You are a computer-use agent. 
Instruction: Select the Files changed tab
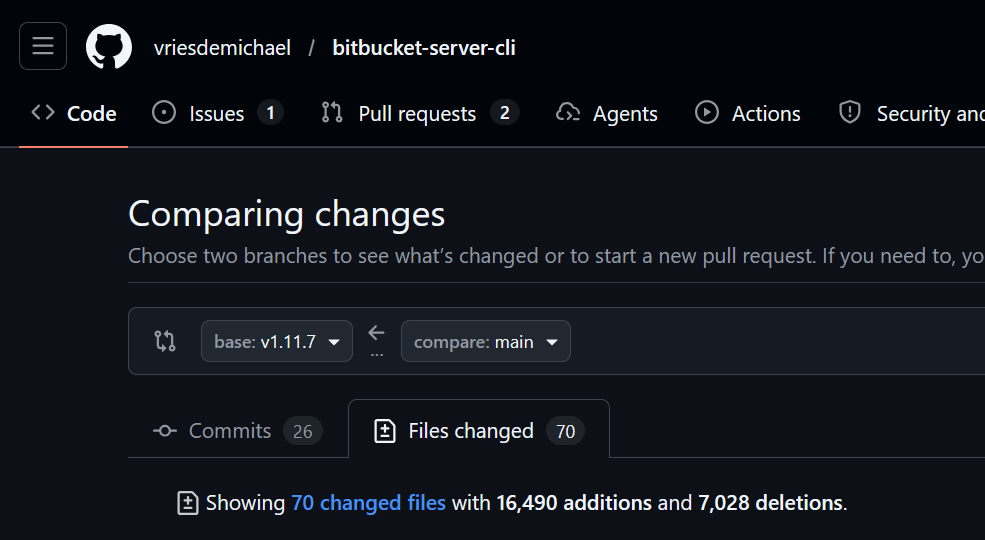pos(471,431)
